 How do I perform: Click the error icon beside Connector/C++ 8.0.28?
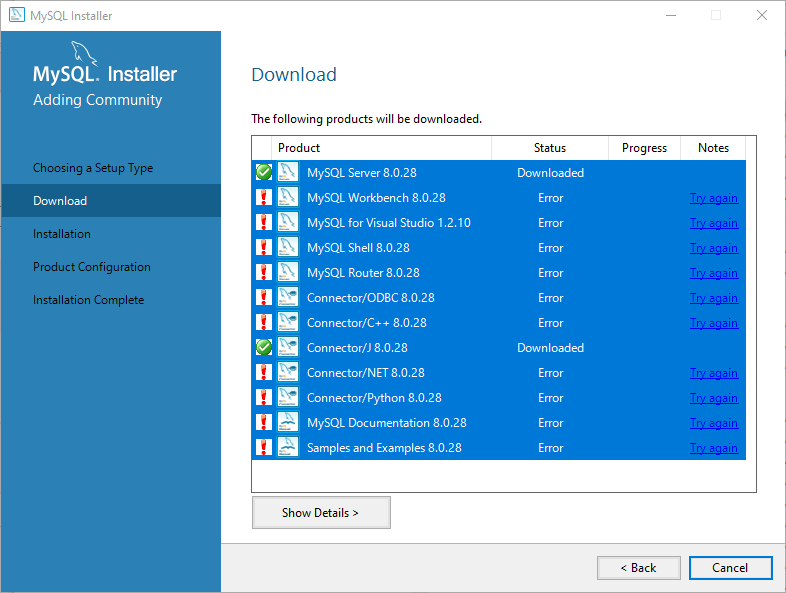[x=264, y=323]
